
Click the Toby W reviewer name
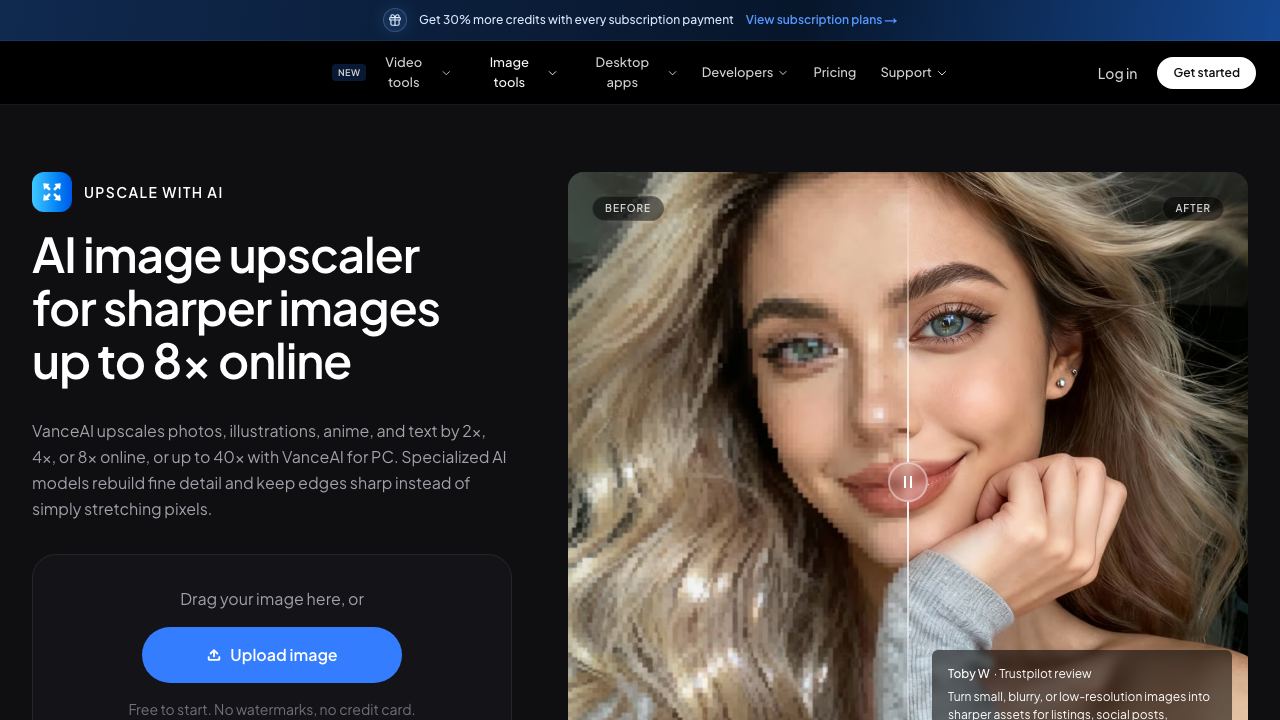(x=969, y=674)
